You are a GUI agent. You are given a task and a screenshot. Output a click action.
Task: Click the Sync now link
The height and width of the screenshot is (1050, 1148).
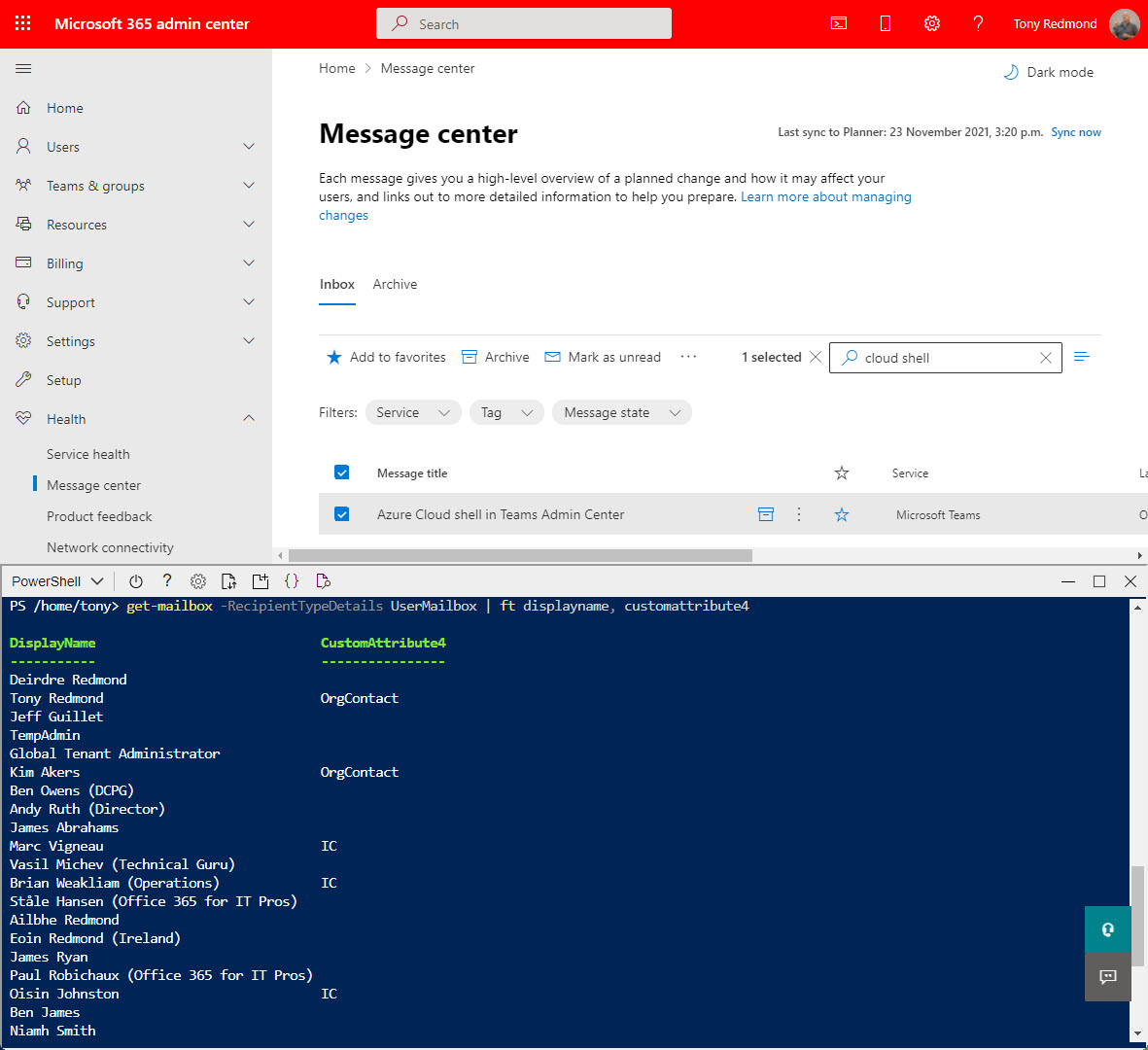[x=1075, y=131]
